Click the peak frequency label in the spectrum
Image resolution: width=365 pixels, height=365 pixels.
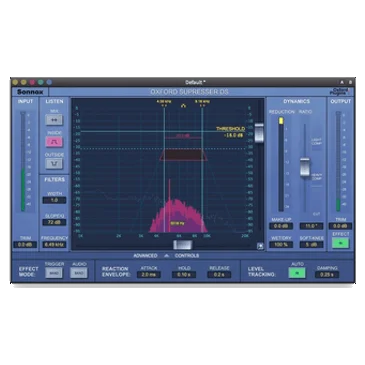(177, 223)
